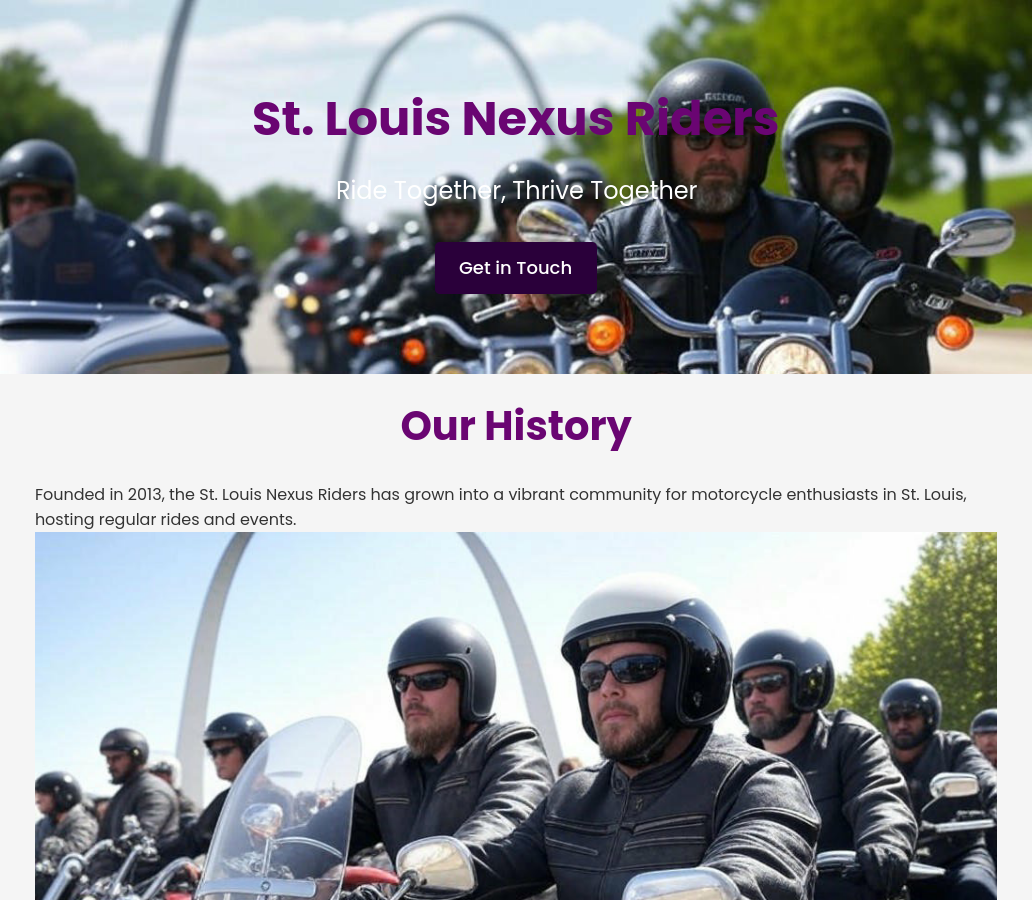Click the Get in Touch button
1032x900 pixels.
(x=515, y=268)
